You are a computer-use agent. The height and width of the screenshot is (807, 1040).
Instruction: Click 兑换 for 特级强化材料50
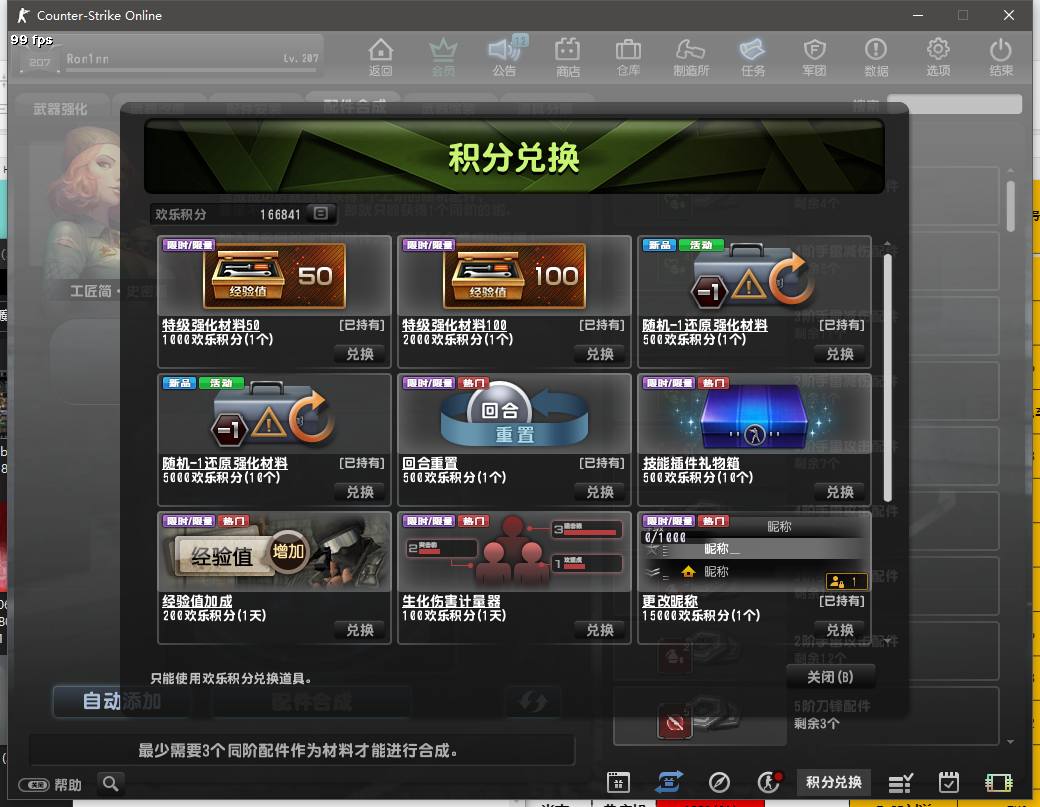click(x=360, y=354)
